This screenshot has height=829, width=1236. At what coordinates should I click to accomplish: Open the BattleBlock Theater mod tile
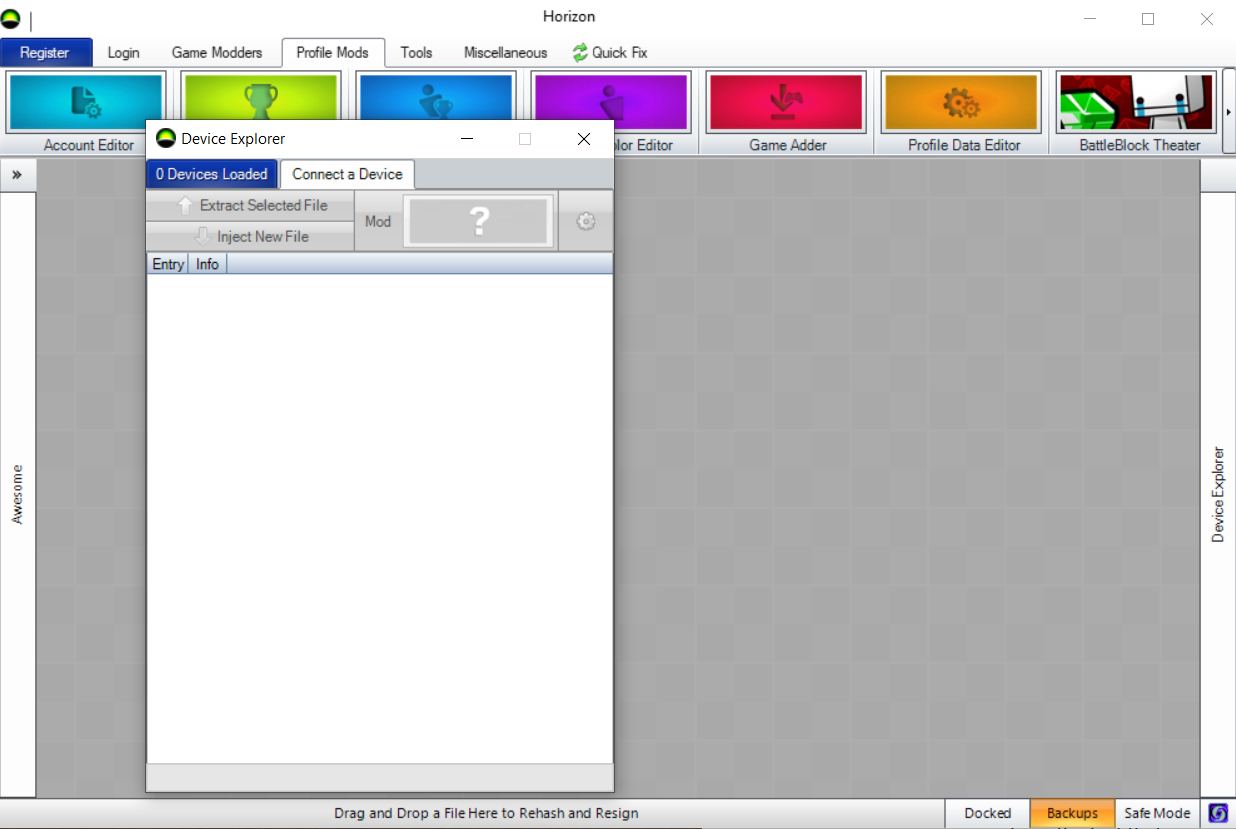pos(1137,102)
